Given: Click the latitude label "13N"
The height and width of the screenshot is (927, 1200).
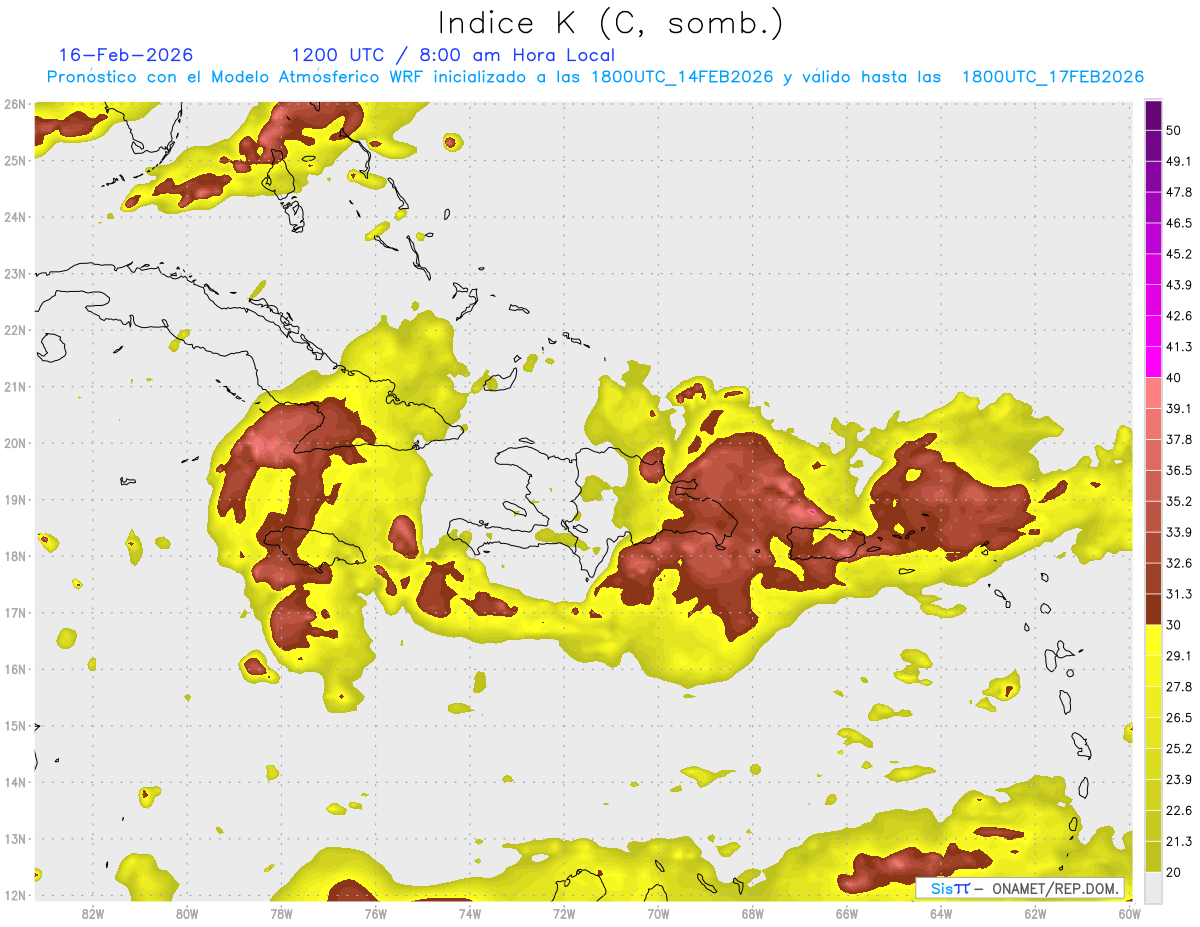Looking at the screenshot, I should coord(15,838).
